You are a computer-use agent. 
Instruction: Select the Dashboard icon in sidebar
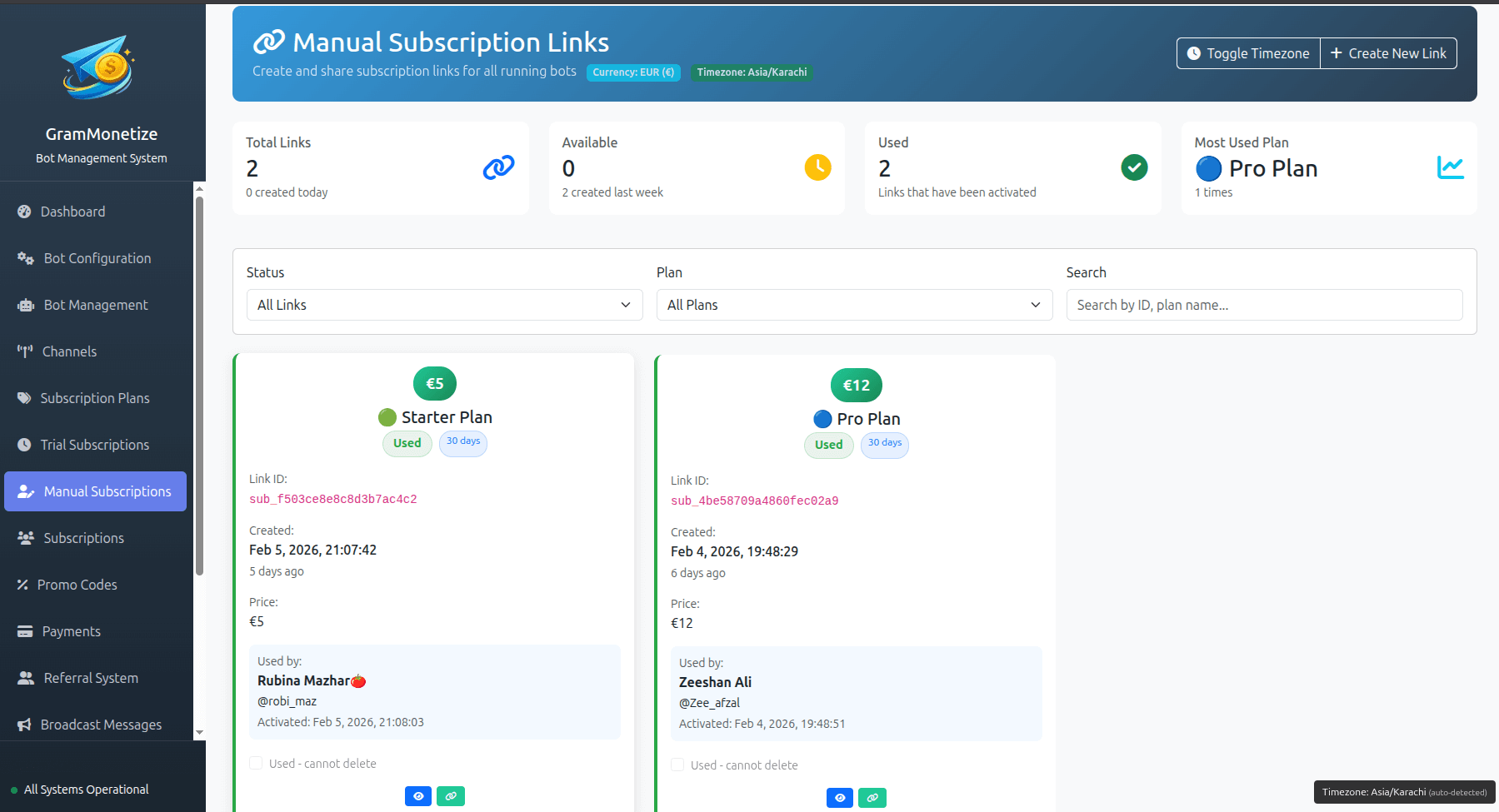24,211
